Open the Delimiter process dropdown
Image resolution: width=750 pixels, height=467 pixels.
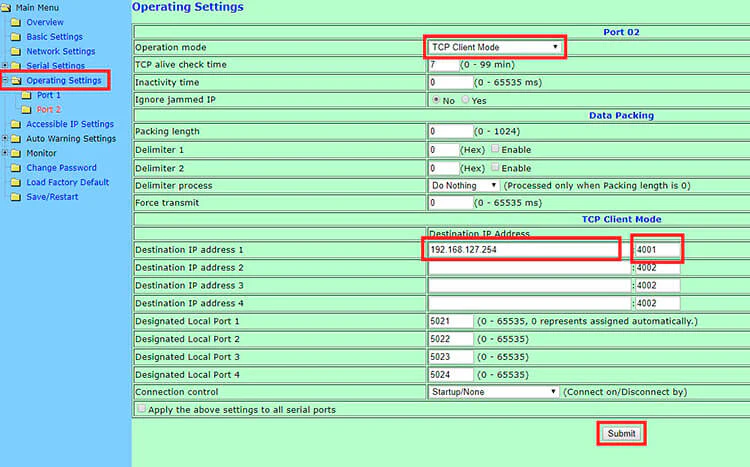point(464,185)
